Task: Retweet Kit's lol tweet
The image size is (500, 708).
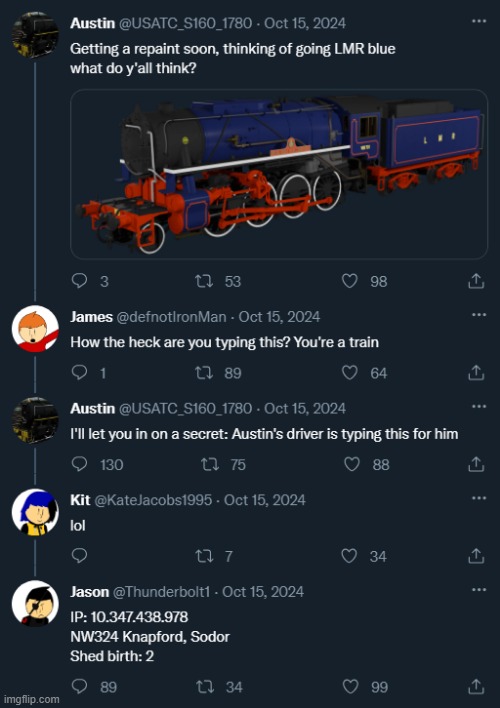Action: point(204,556)
